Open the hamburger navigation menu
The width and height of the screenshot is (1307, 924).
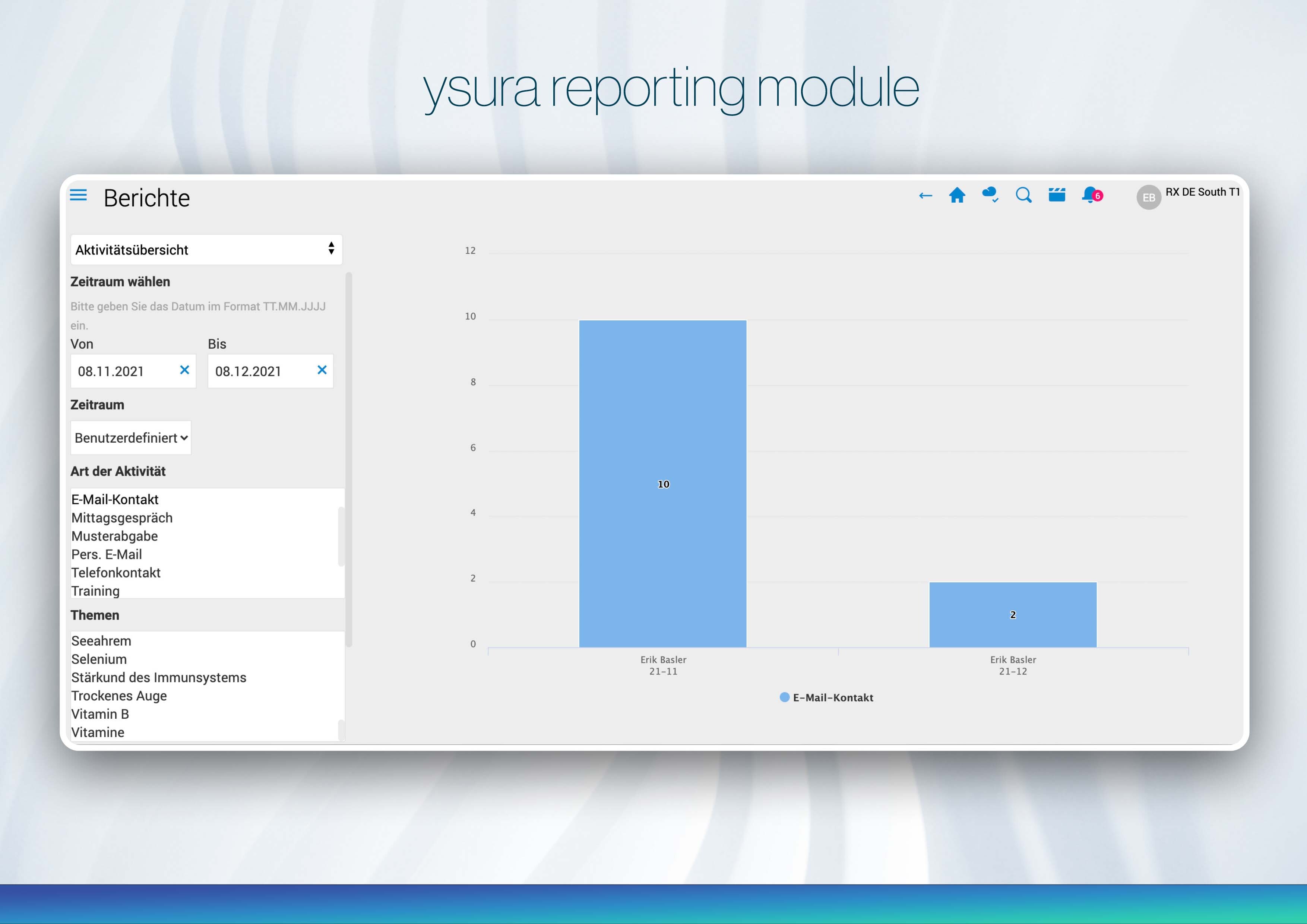79,195
